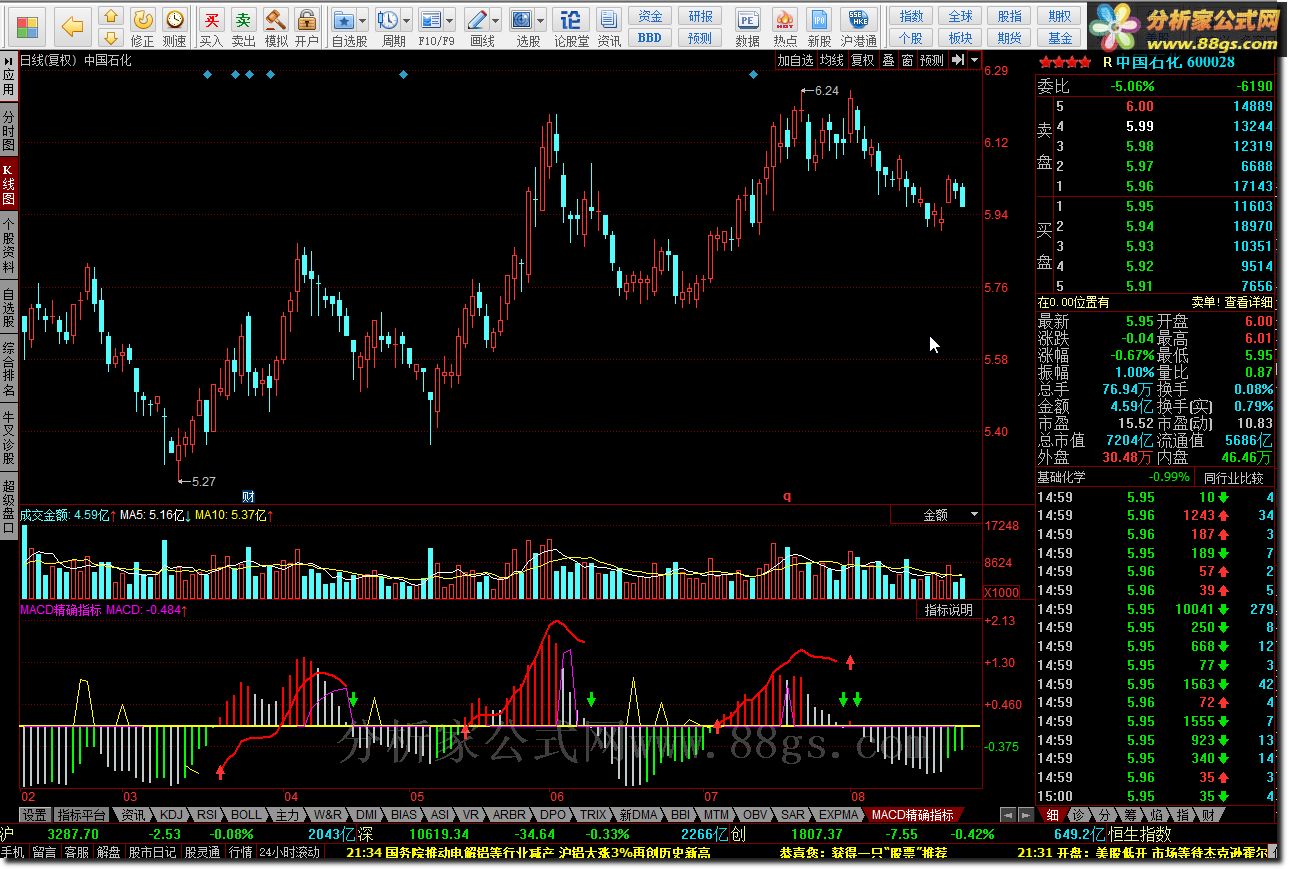Click the 研报 research report button
The height and width of the screenshot is (869, 1289).
pos(701,17)
